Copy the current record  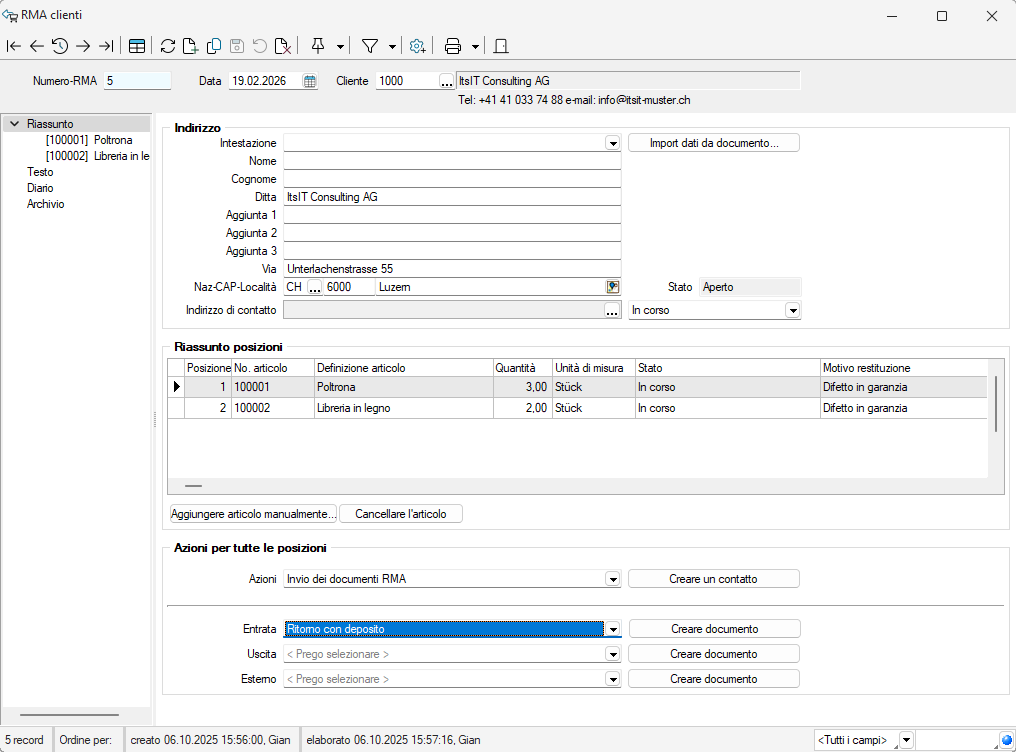(x=214, y=46)
